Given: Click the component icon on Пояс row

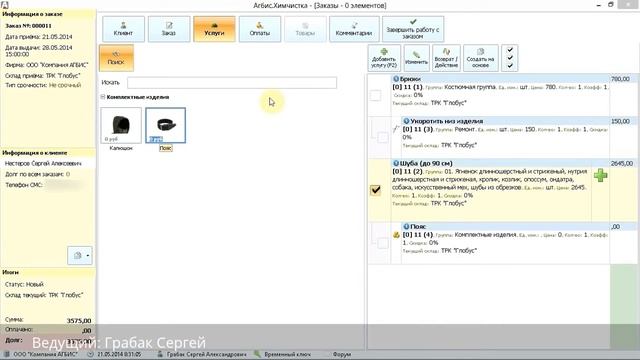Looking at the screenshot, I should tap(396, 235).
